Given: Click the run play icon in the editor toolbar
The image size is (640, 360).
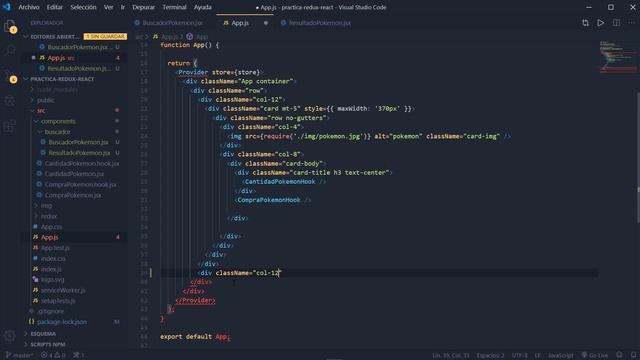Looking at the screenshot, I should point(600,23).
